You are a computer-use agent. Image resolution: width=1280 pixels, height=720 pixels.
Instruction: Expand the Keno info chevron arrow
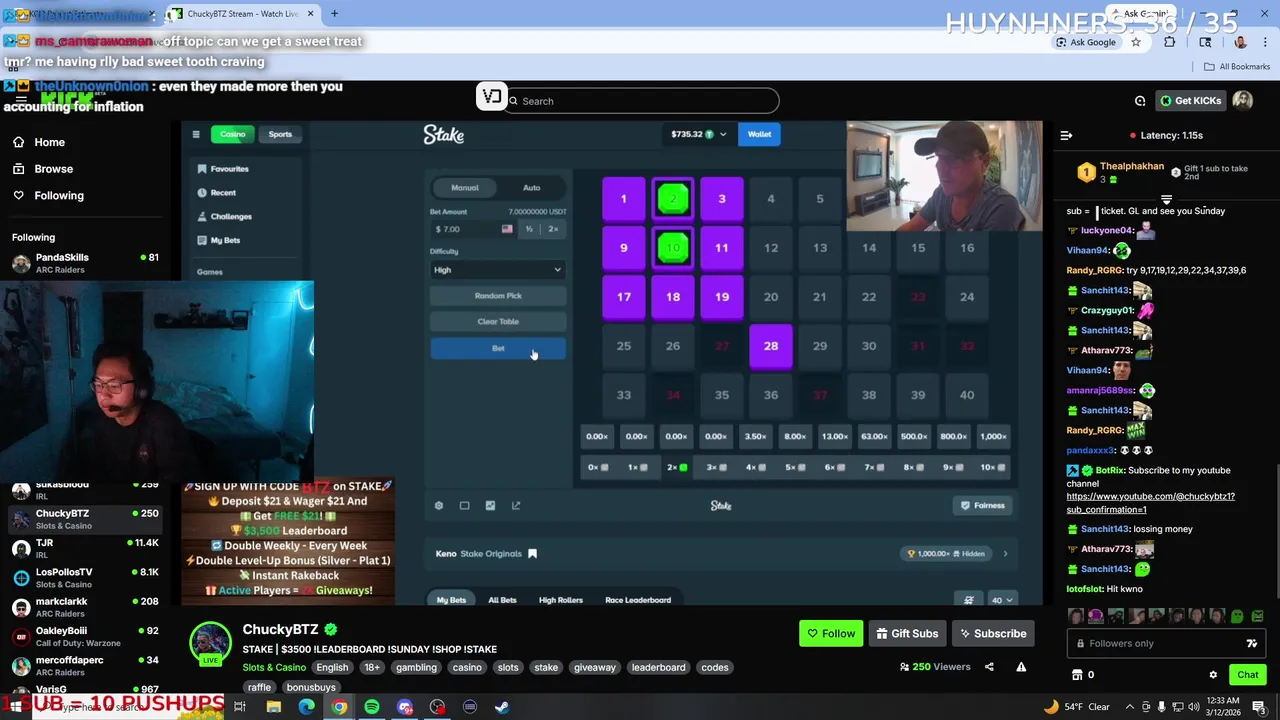pos(1005,553)
